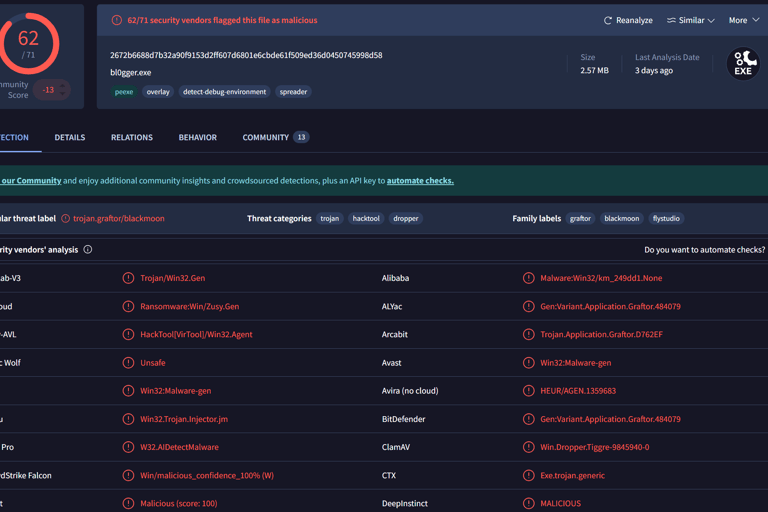Click the DeepInstinct vendor name
The width and height of the screenshot is (768, 512).
tap(405, 504)
